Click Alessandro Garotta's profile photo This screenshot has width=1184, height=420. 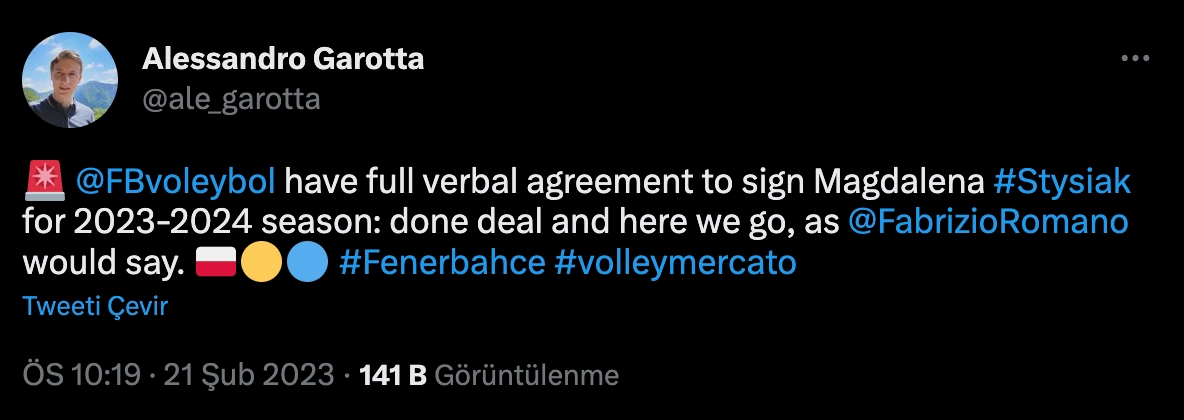click(70, 80)
